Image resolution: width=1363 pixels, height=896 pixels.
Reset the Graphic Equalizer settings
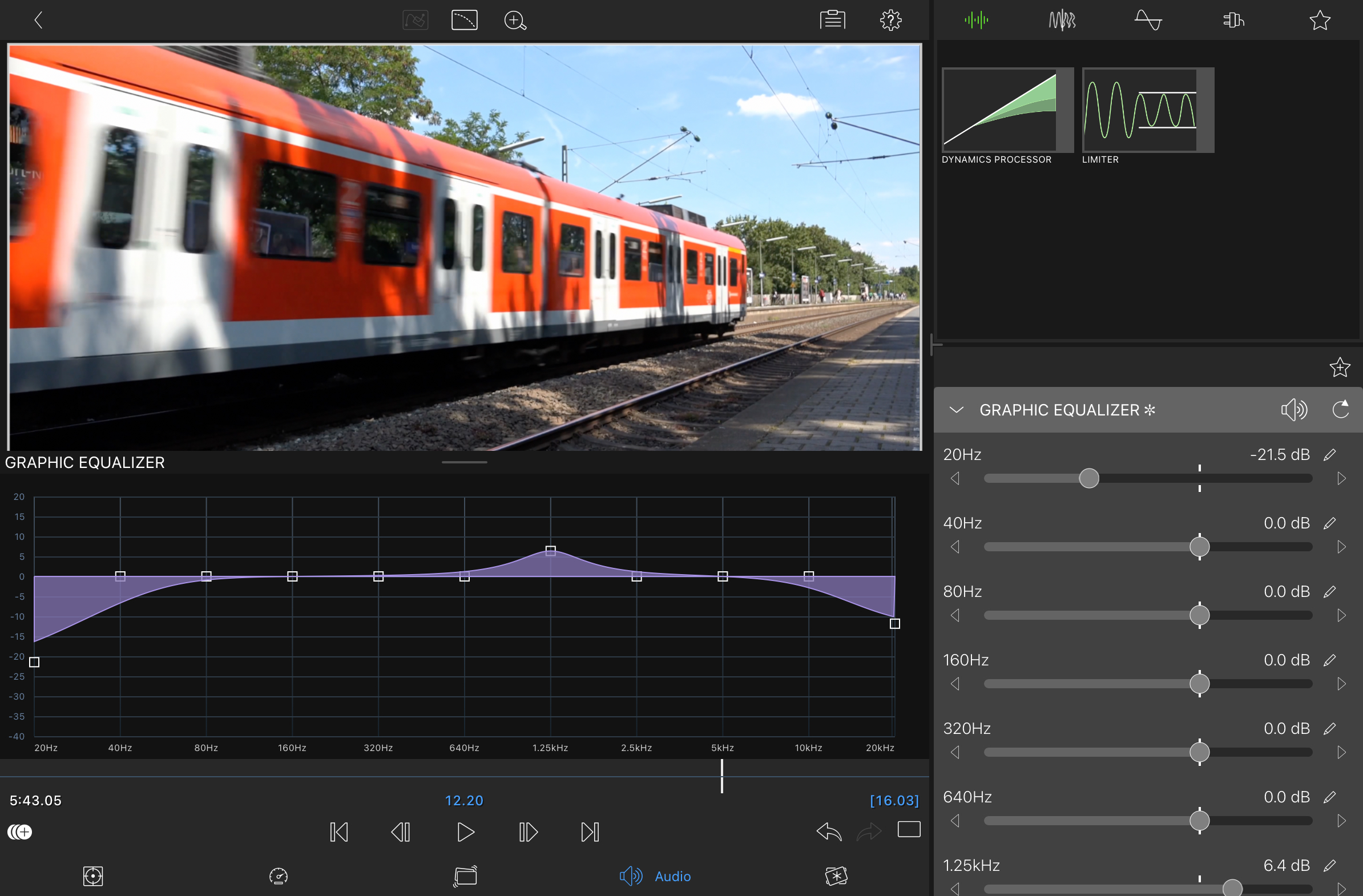1340,410
